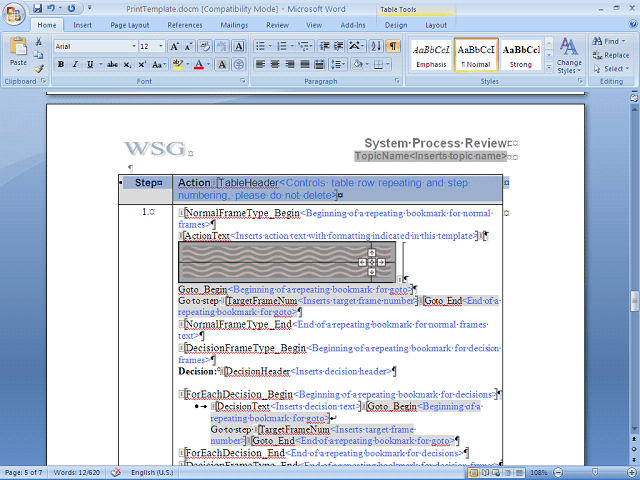Screen dimensions: 640x480
Task: Cut the selection with scissors icon
Action: 39,42
